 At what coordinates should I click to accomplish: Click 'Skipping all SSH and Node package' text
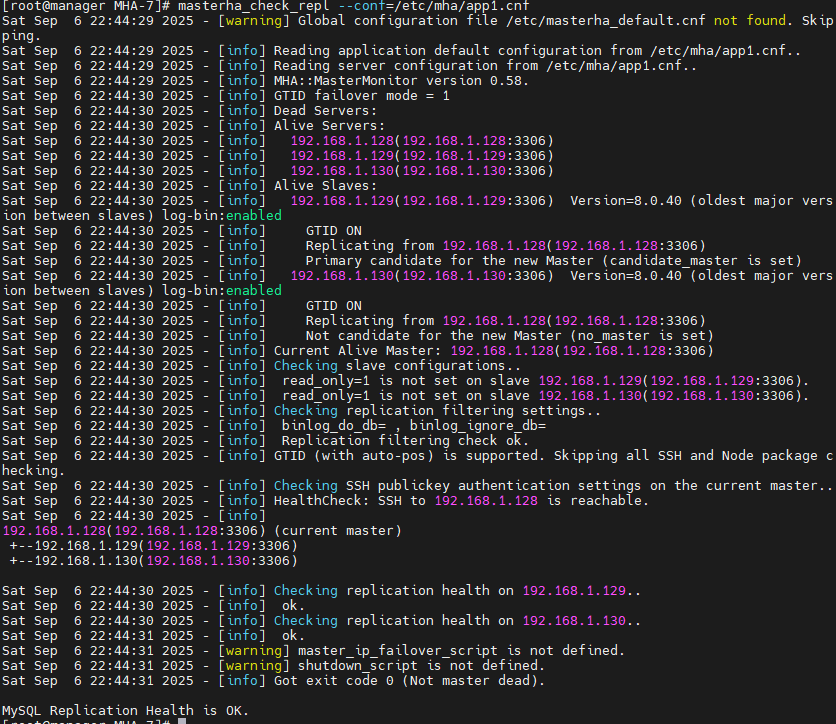[x=688, y=455]
